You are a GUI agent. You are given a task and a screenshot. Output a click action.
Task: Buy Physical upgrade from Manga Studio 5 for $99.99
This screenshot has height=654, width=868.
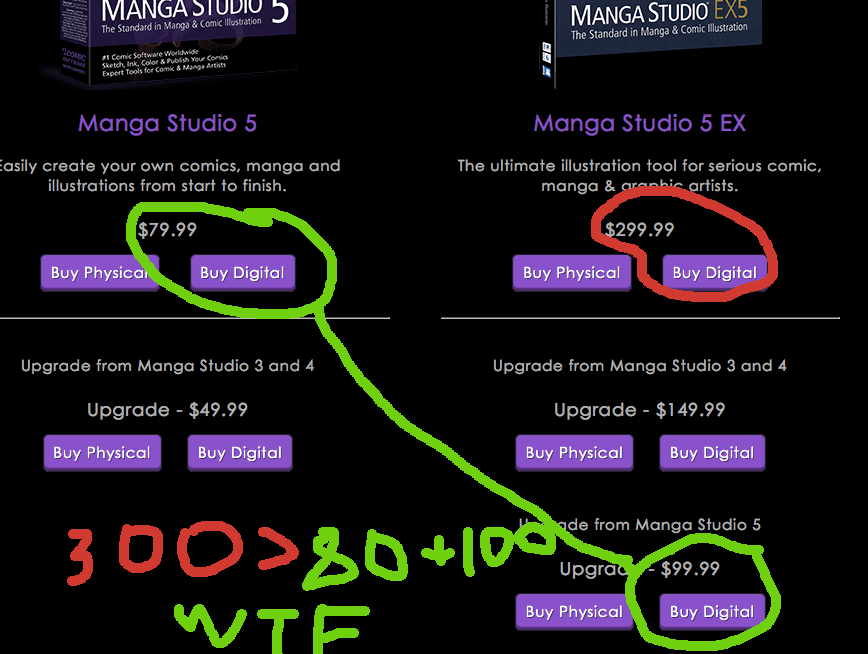[575, 611]
